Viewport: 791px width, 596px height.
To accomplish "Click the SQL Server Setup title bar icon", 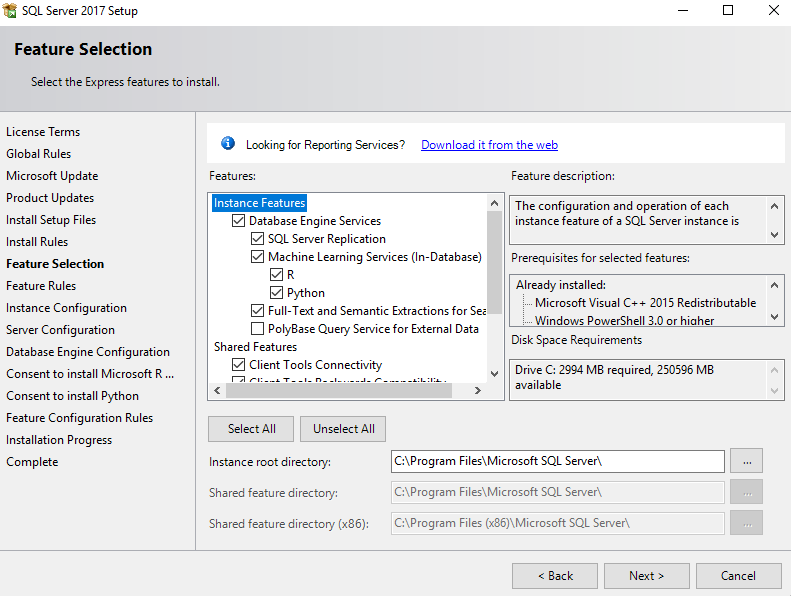I will click(10, 10).
